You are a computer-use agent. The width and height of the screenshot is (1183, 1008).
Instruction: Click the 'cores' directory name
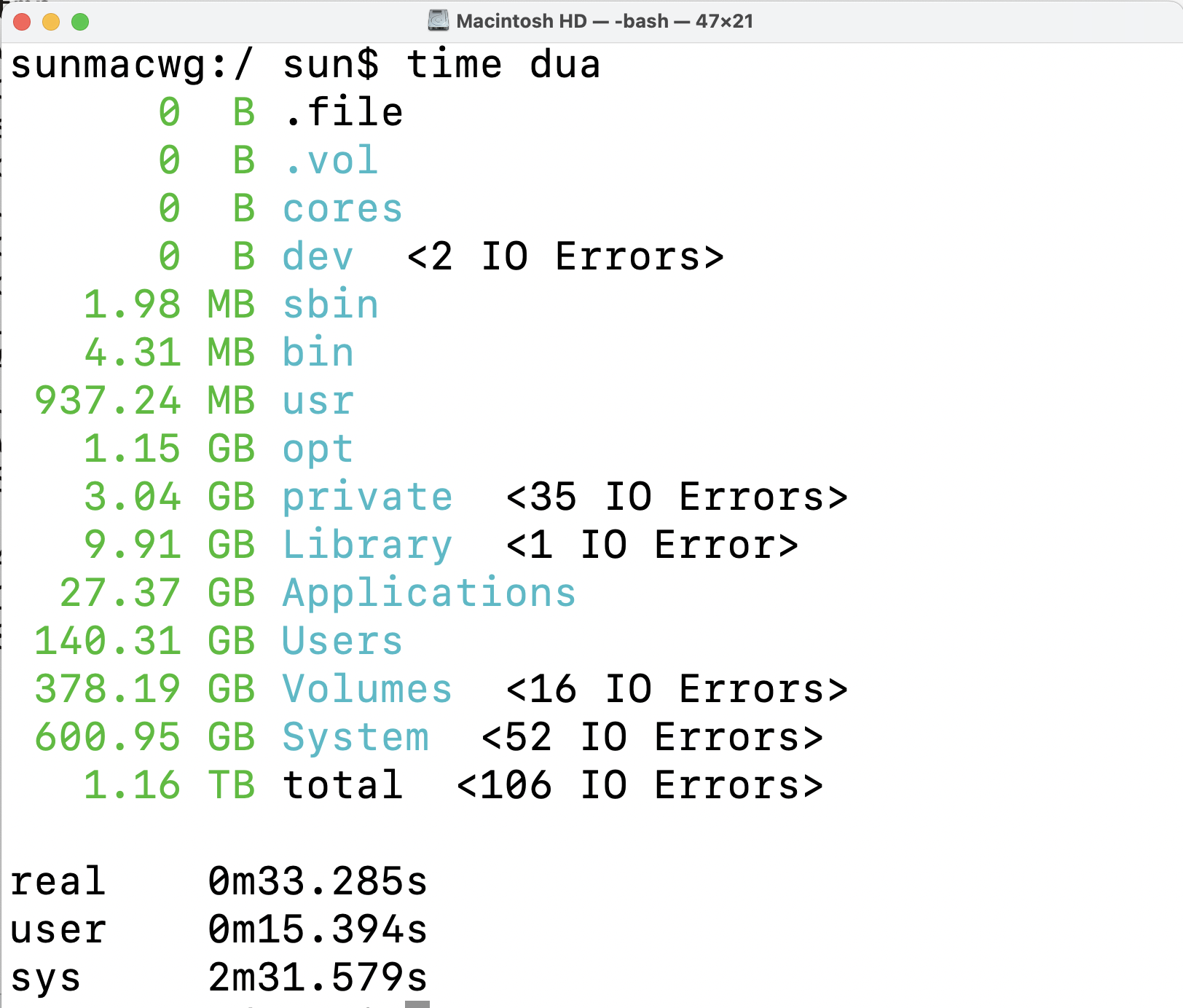click(342, 209)
